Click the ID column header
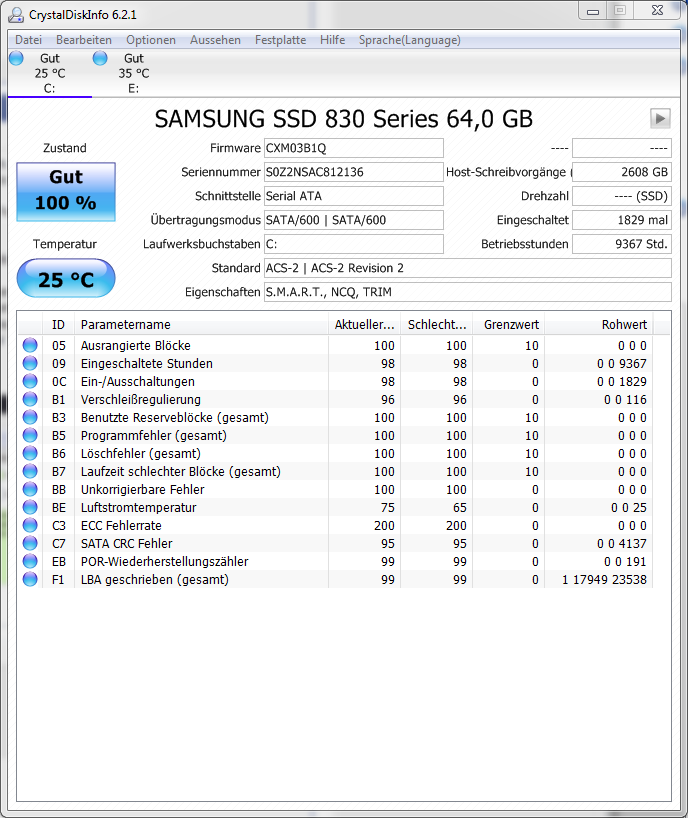This screenshot has height=818, width=688. click(58, 324)
